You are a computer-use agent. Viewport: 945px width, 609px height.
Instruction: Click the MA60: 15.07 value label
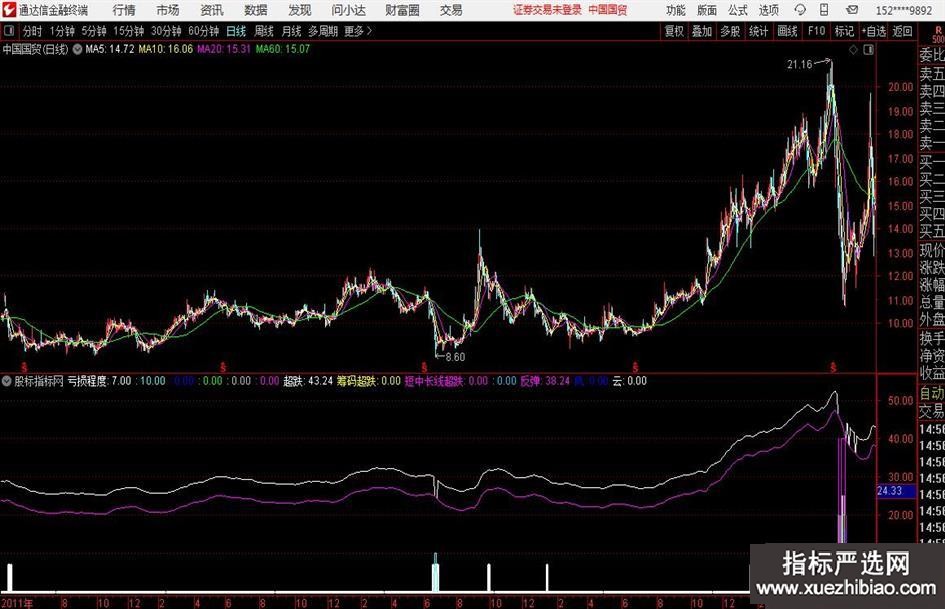point(283,49)
